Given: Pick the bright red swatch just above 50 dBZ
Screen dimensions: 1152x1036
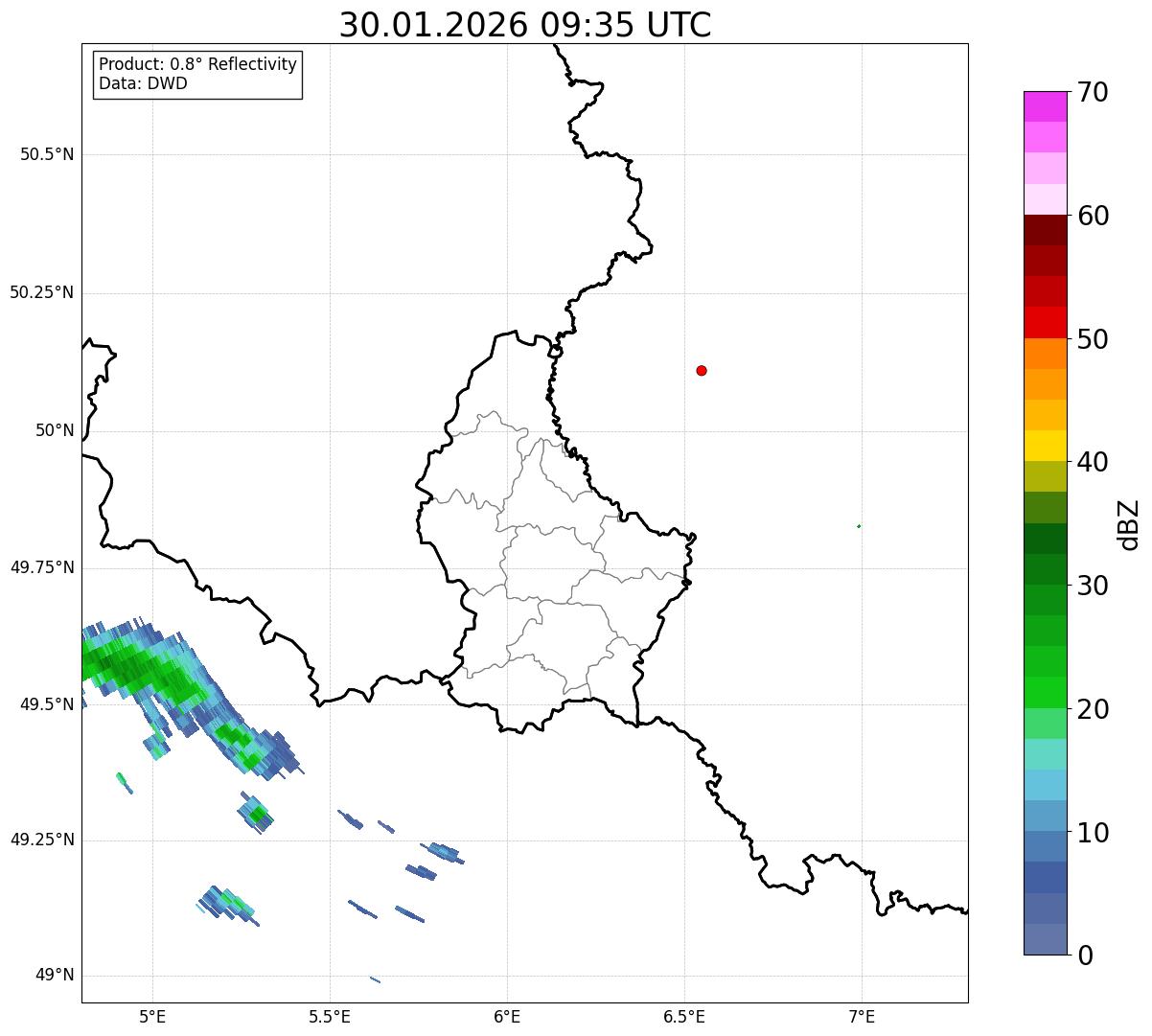Looking at the screenshot, I should coord(1045,323).
